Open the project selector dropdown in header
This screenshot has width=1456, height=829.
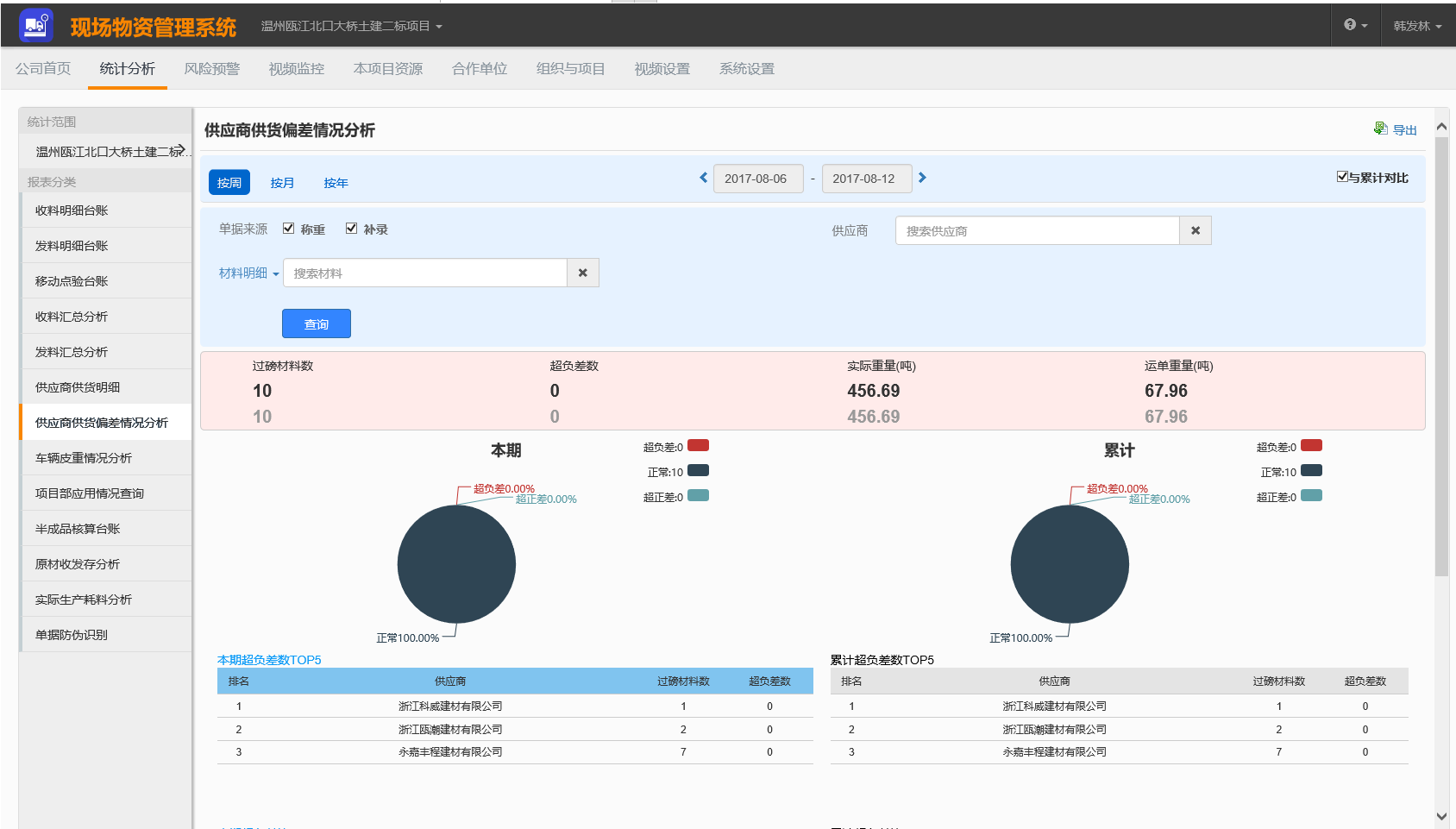(x=351, y=27)
